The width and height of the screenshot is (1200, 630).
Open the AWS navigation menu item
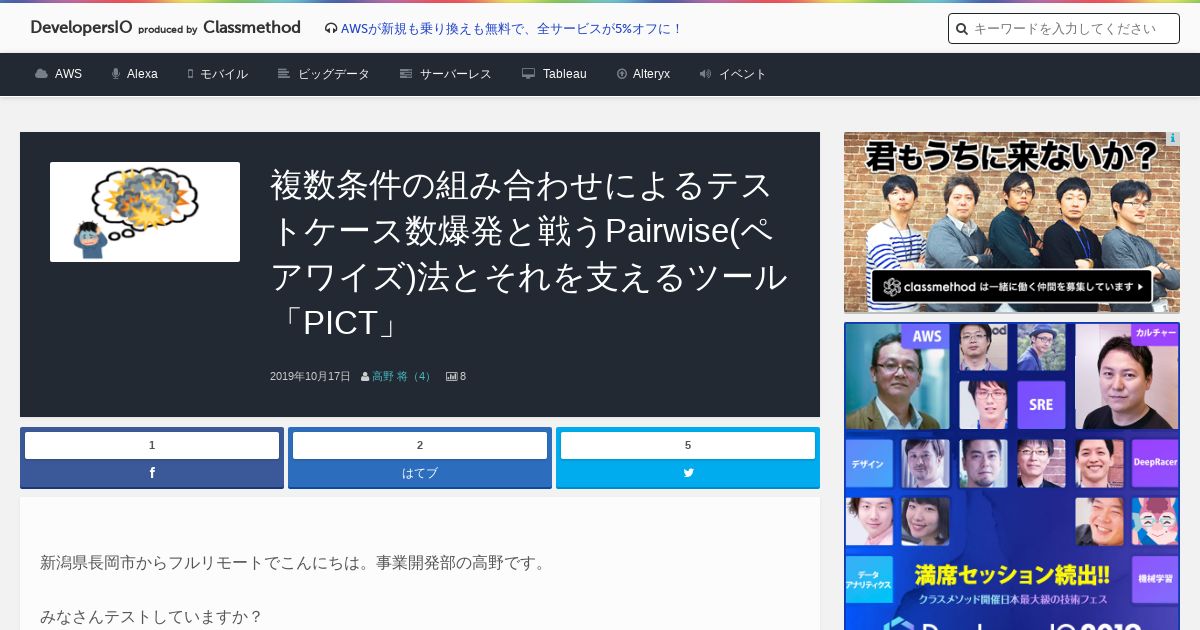(68, 74)
